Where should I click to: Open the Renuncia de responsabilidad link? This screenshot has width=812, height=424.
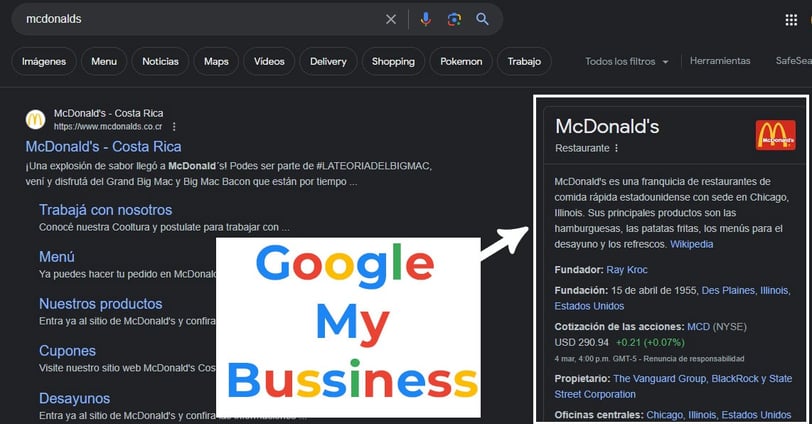click(x=693, y=359)
